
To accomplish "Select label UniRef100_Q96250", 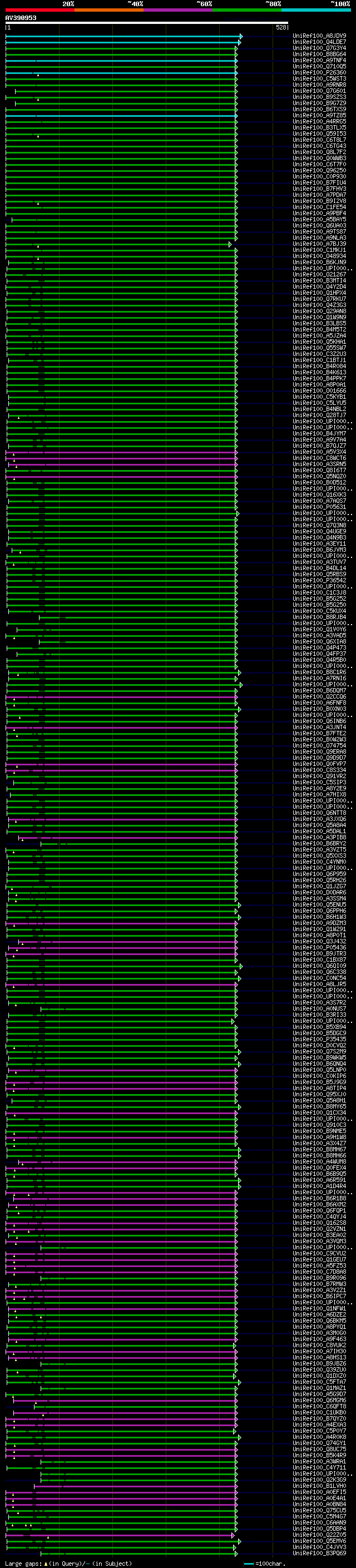I will 319,170.
